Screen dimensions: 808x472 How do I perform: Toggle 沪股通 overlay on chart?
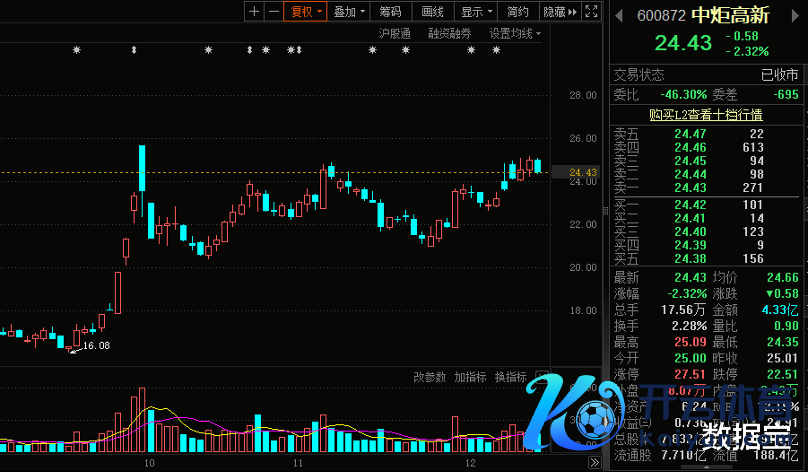(x=394, y=33)
